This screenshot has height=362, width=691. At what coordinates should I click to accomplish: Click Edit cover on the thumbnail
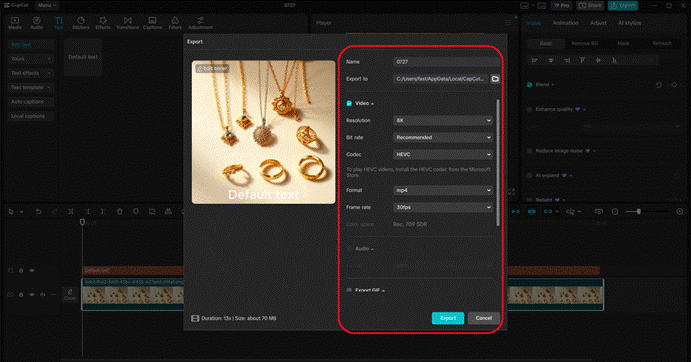[212, 68]
